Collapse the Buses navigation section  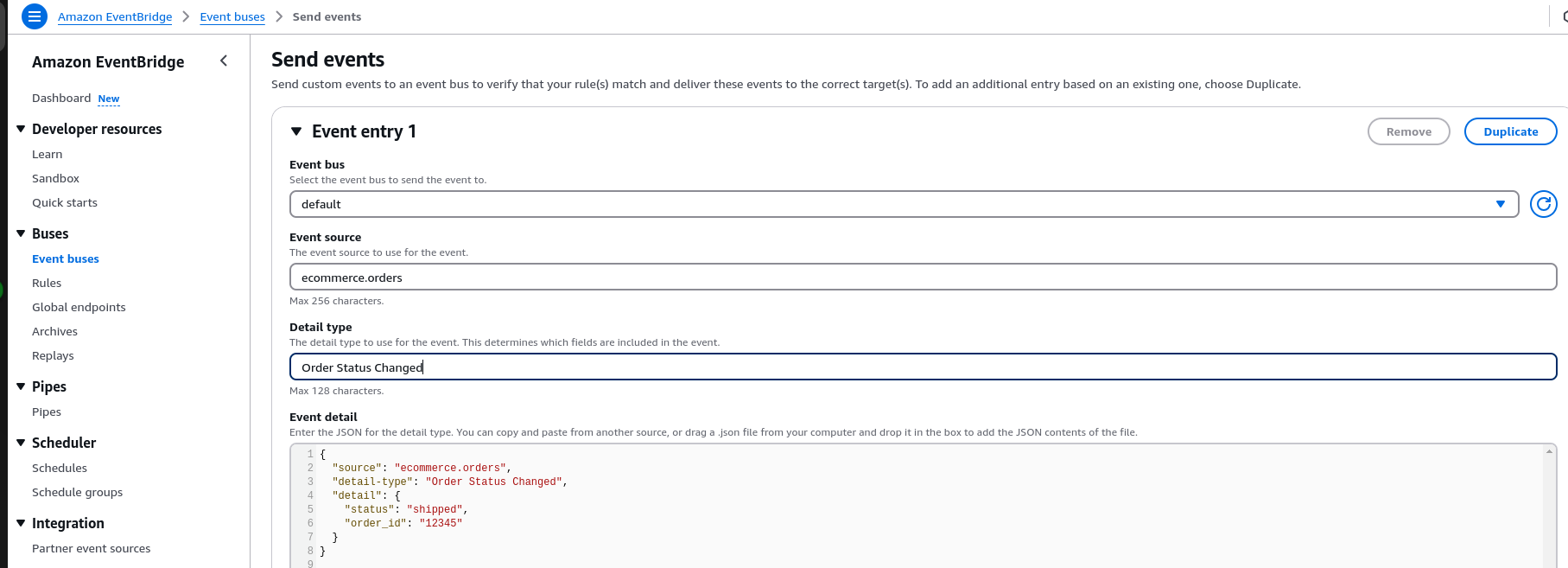click(21, 233)
